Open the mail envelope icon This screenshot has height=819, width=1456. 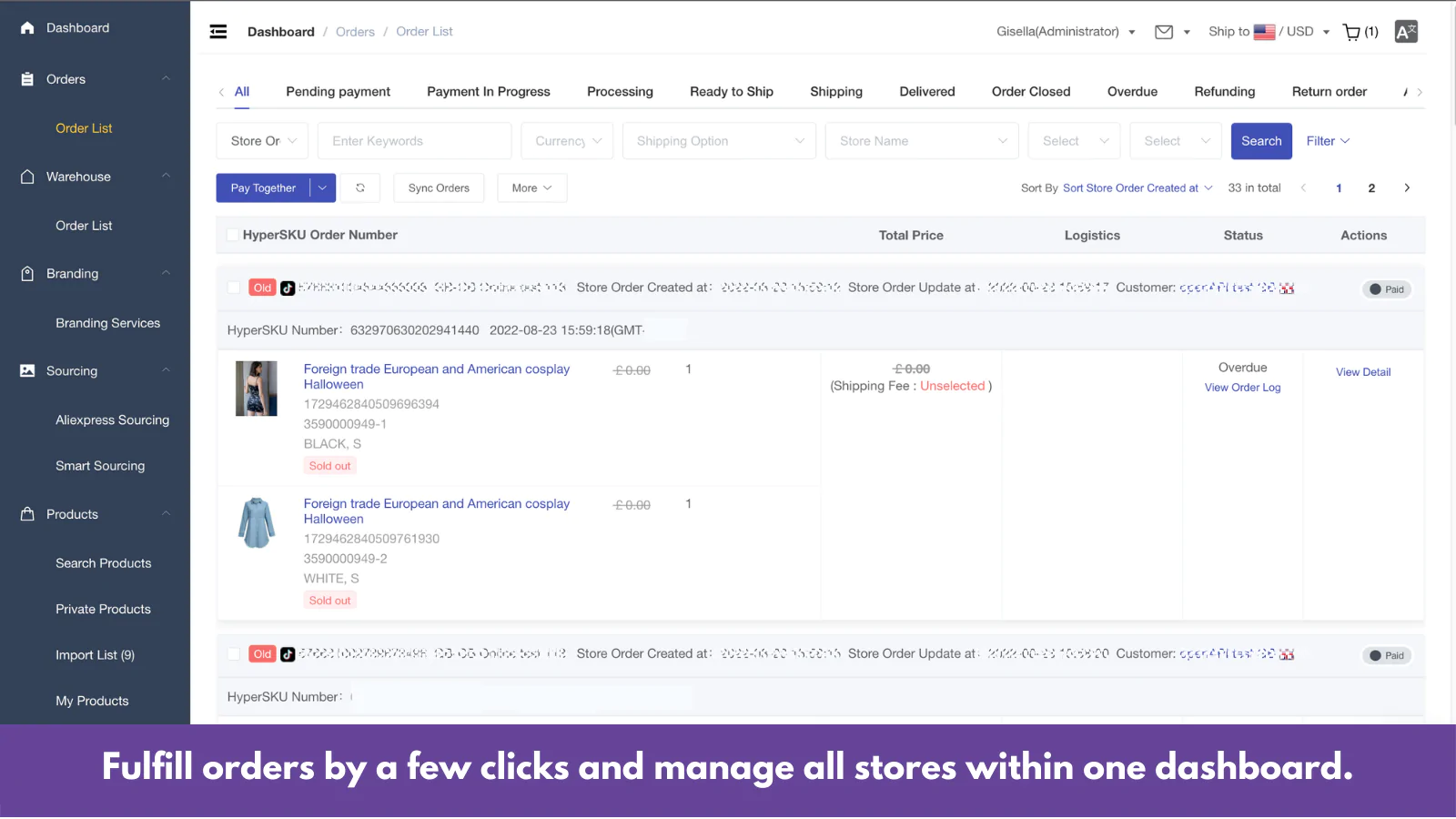1164,32
